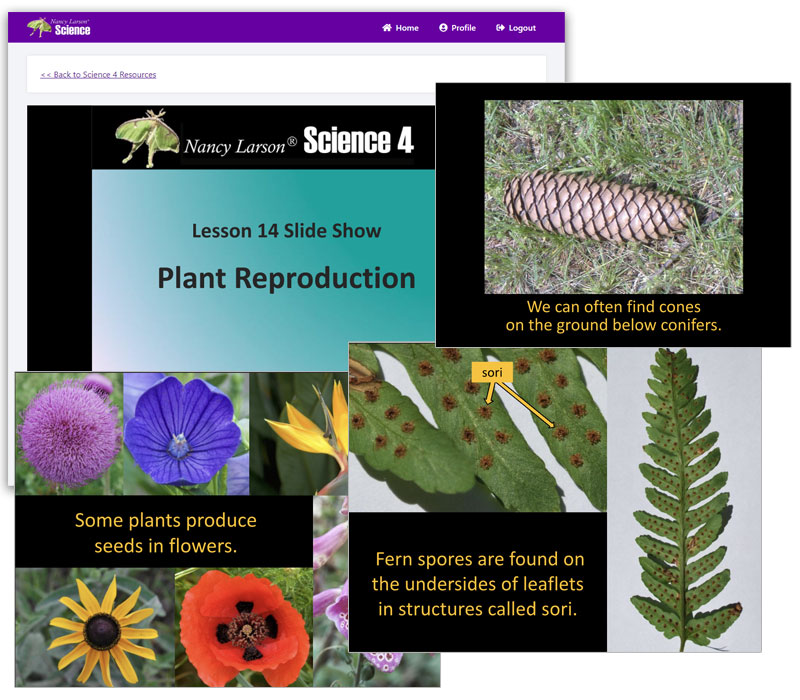800x700 pixels.
Task: Click the Nancy Larson Science logo in header
Action: [x=59, y=28]
